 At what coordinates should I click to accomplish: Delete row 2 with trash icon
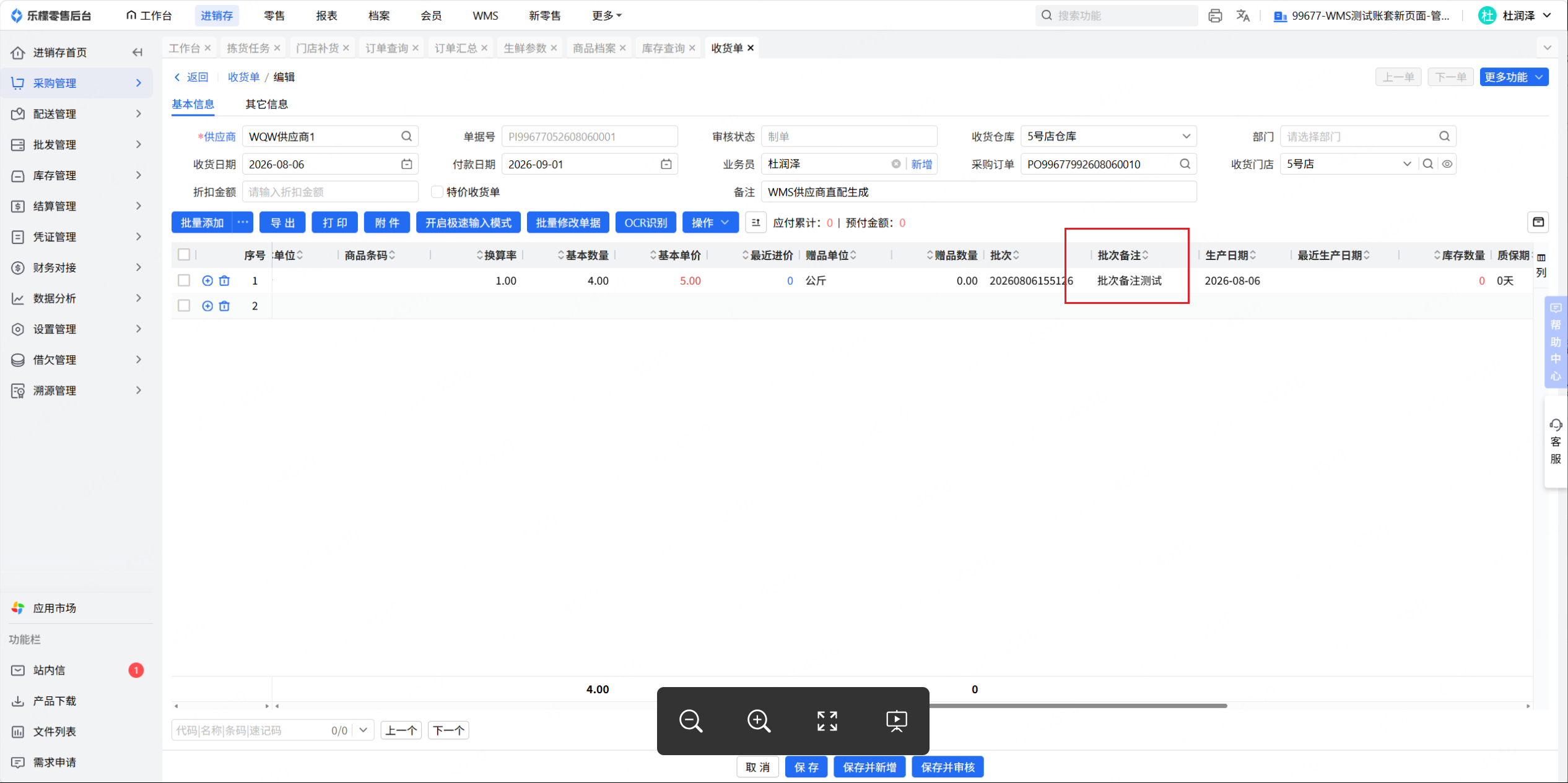point(224,306)
